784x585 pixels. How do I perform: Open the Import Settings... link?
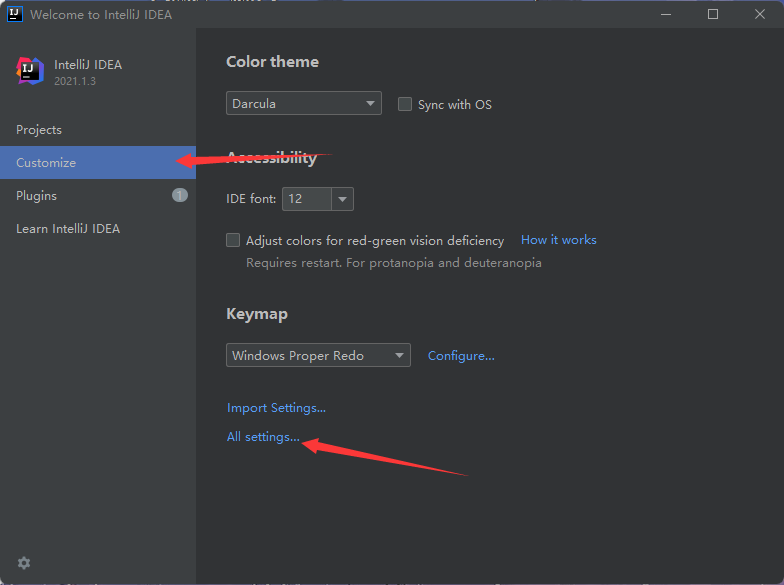(276, 407)
